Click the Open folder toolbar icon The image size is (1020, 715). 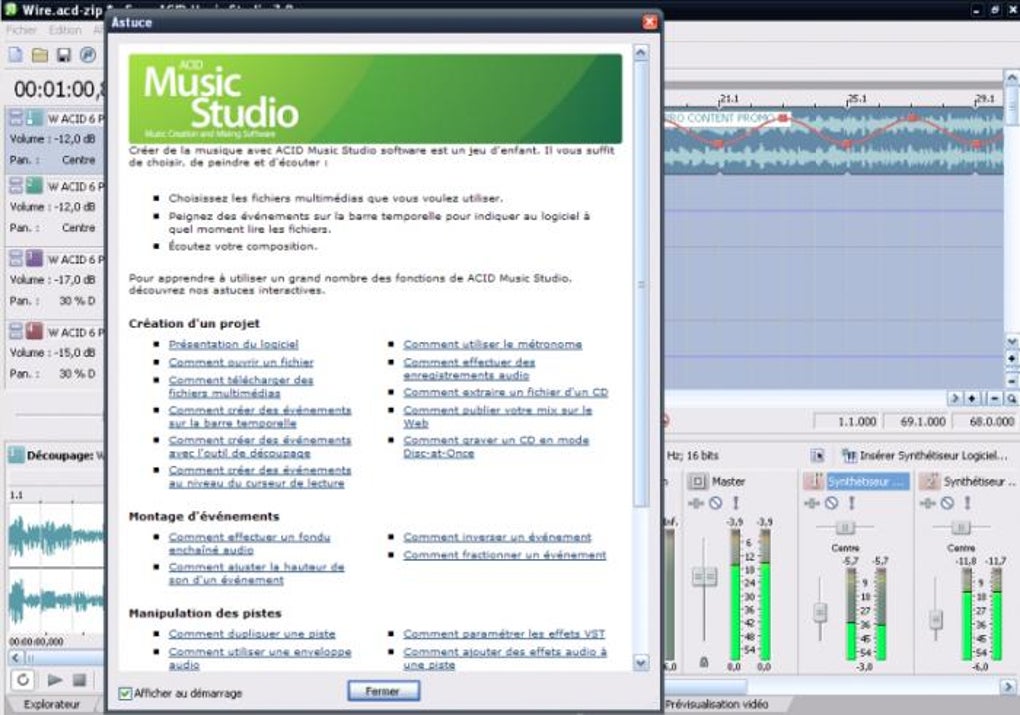click(x=40, y=55)
